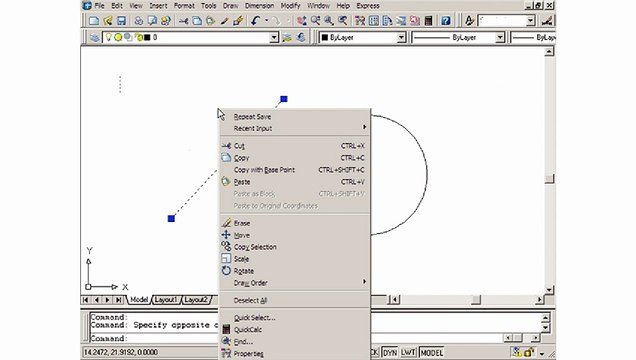Viewport: 636px width, 360px height.
Task: Choose Erase from the context menu
Action: click(294, 223)
